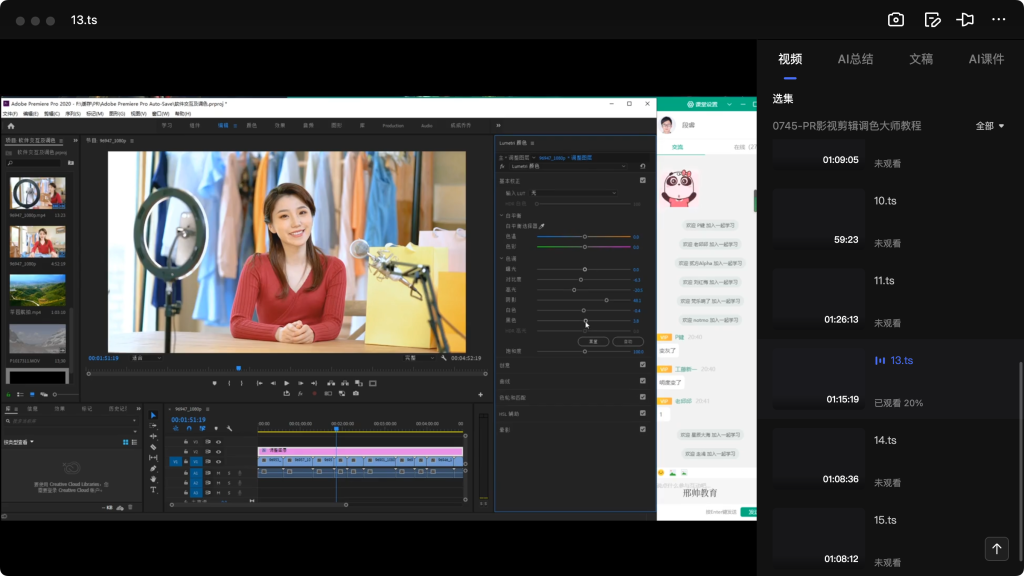Select the Selection tool in Premiere toolbar
The image size is (1024, 576).
[x=153, y=415]
